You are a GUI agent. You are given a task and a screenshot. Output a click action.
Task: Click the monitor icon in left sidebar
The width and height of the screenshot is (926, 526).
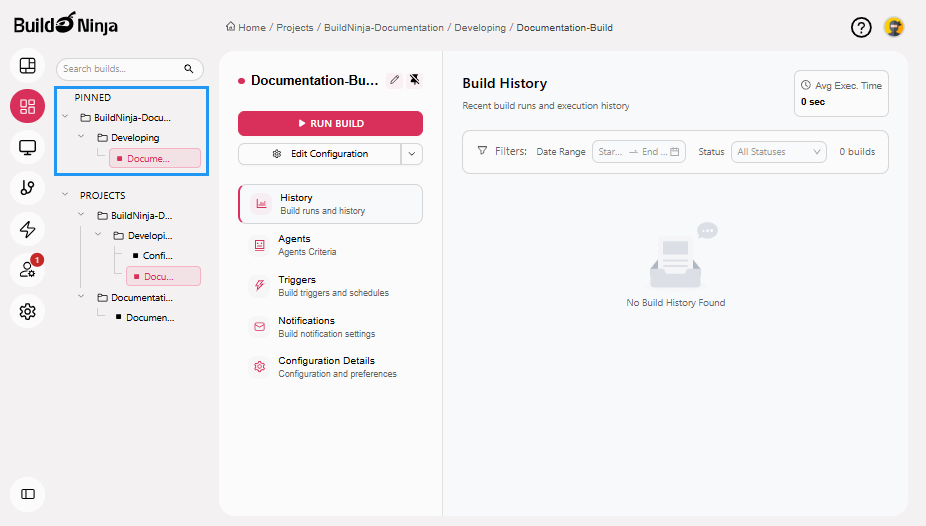[x=27, y=148]
